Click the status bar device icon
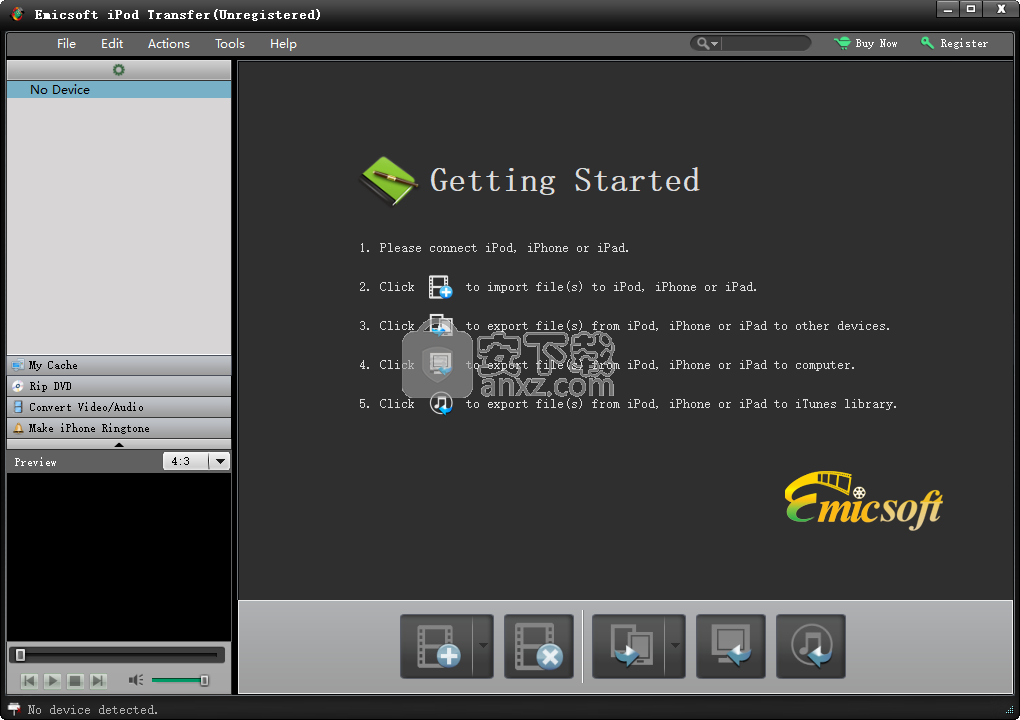This screenshot has width=1020, height=720. pyautogui.click(x=14, y=709)
